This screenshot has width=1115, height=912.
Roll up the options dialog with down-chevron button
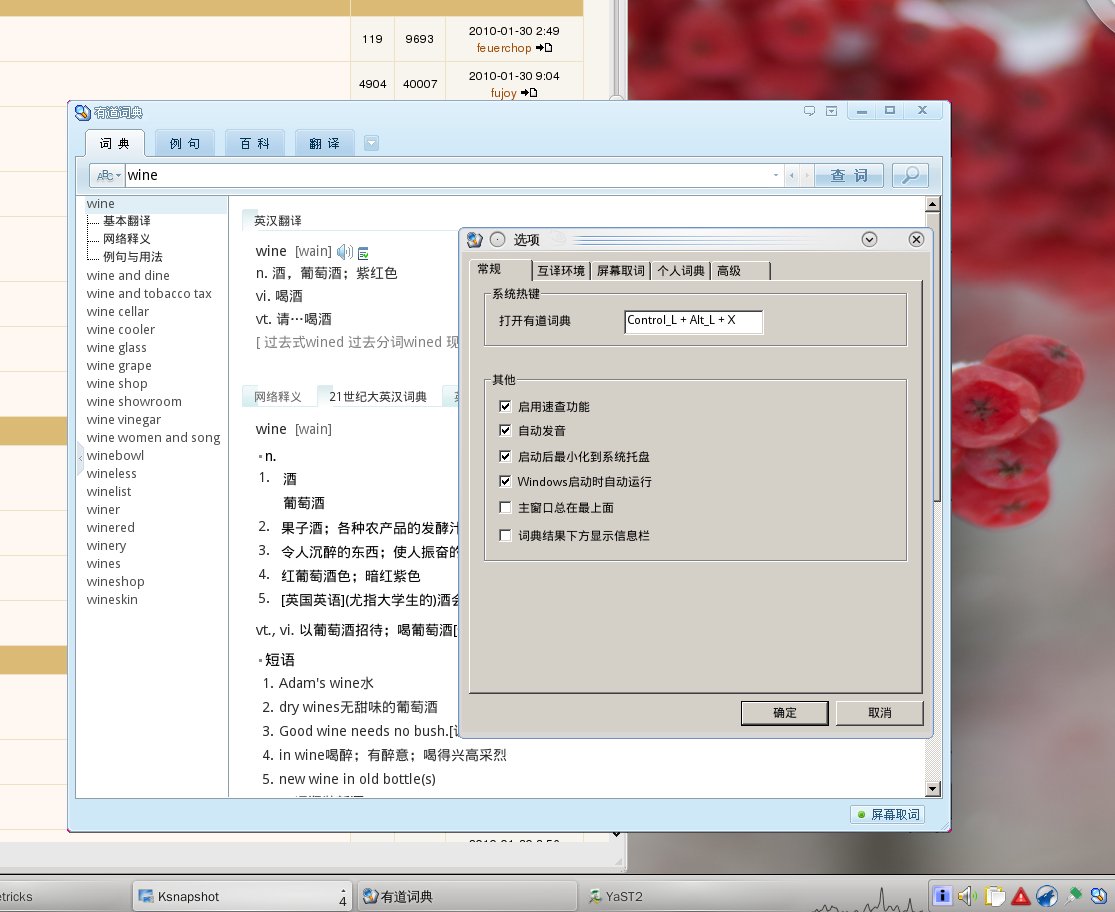tap(869, 240)
